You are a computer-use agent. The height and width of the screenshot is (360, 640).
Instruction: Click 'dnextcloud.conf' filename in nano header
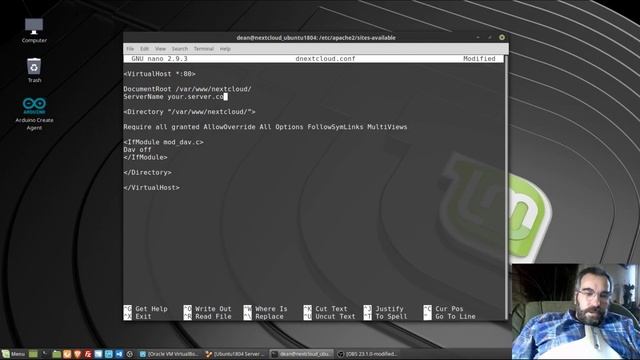[325, 59]
